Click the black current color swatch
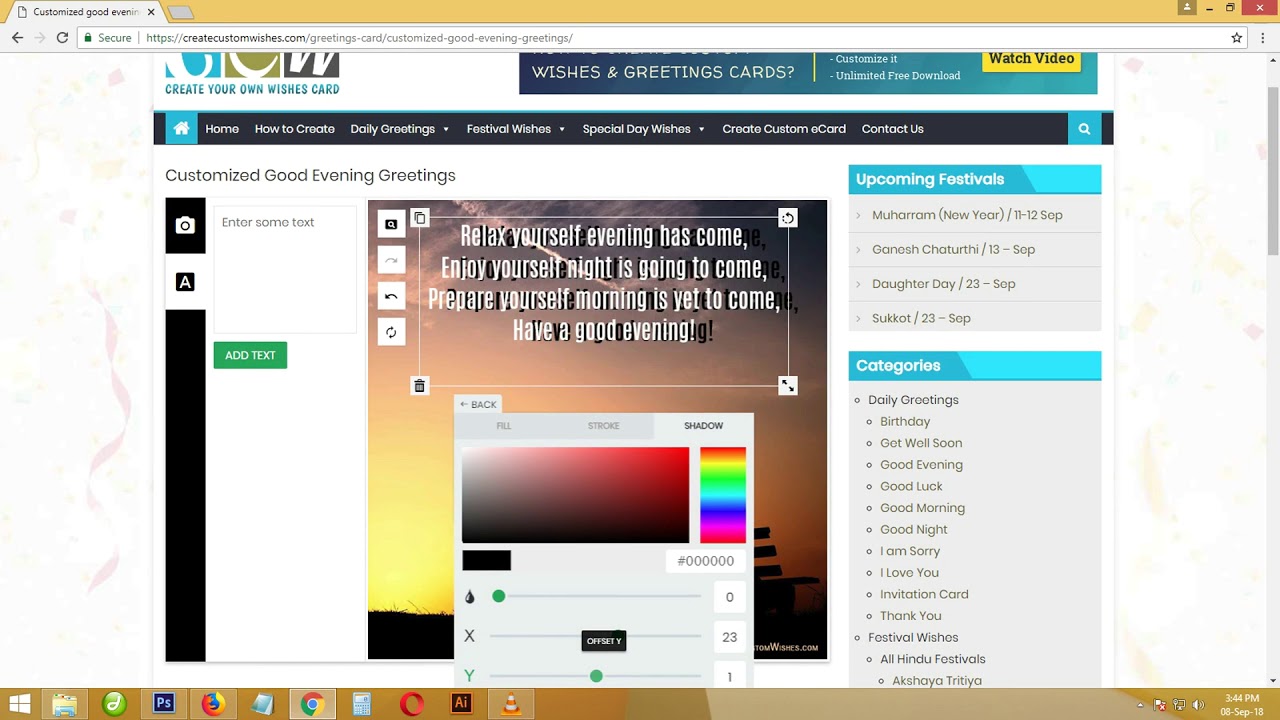Viewport: 1280px width, 720px height. 487,561
